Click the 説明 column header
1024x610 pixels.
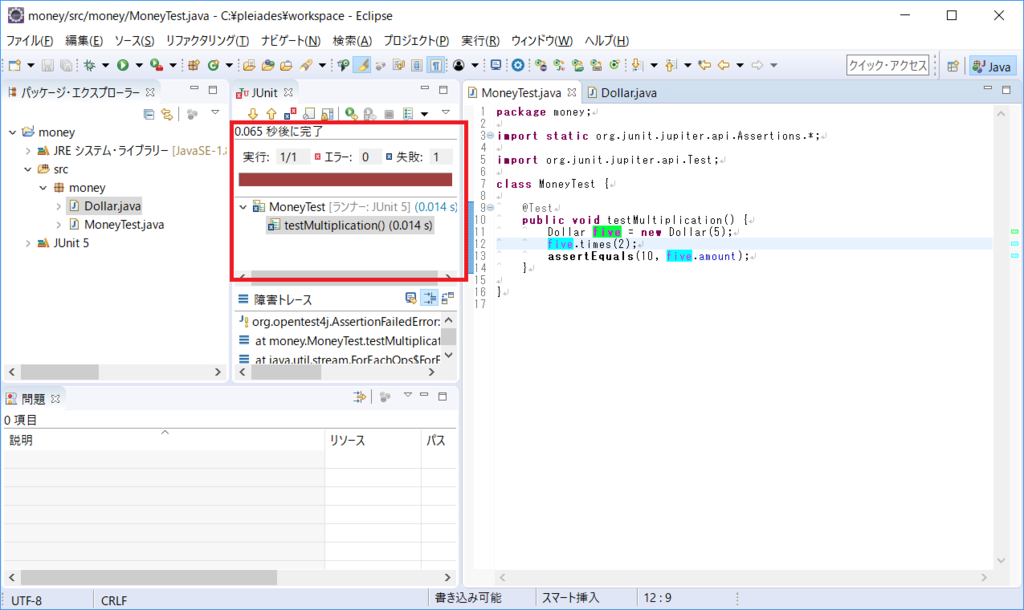pyautogui.click(x=164, y=440)
